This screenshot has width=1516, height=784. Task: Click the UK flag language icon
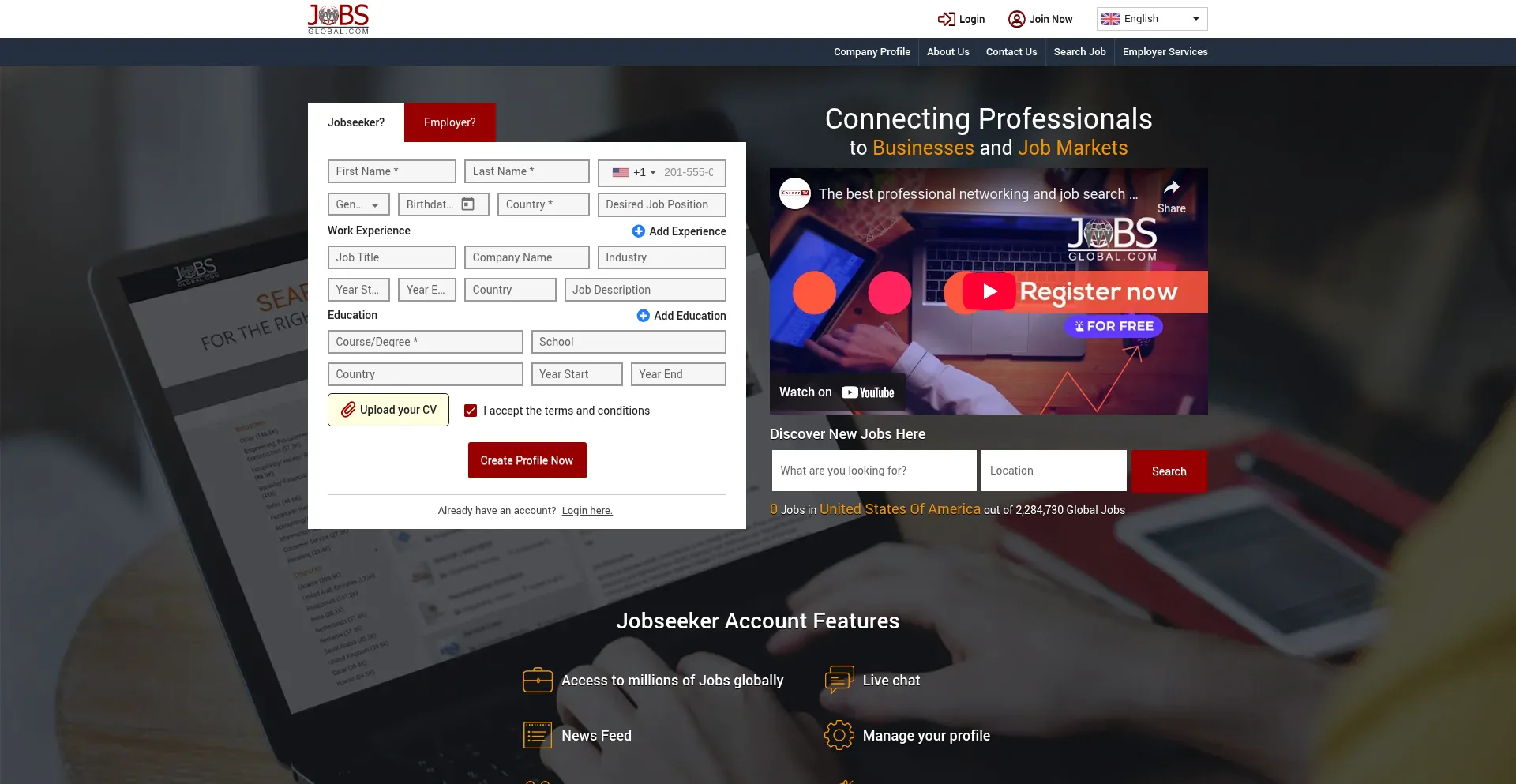pos(1110,19)
